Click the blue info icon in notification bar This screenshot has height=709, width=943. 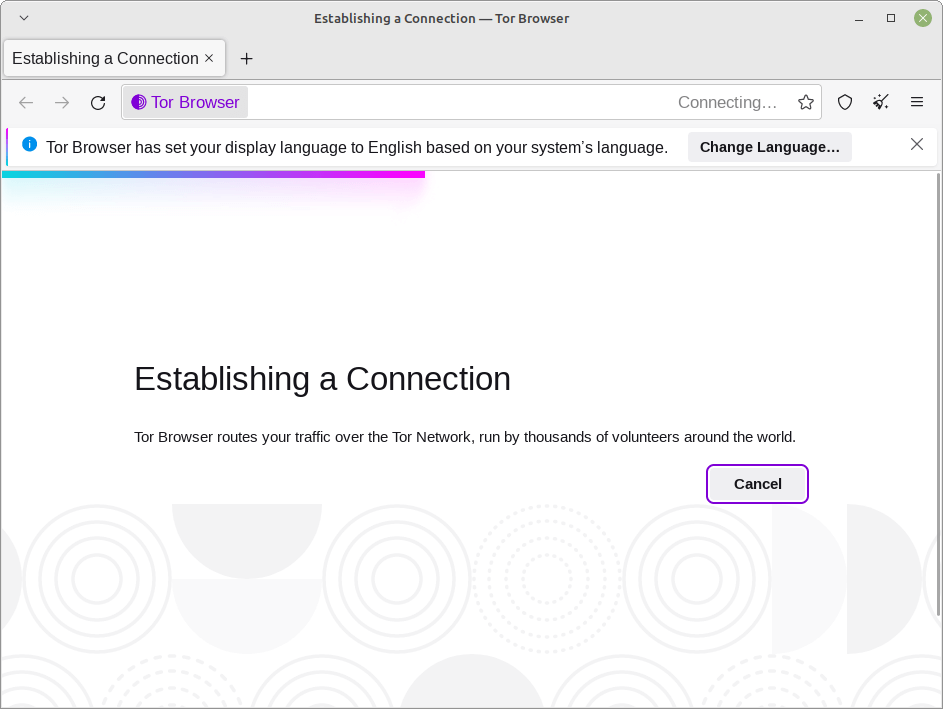[29, 144]
